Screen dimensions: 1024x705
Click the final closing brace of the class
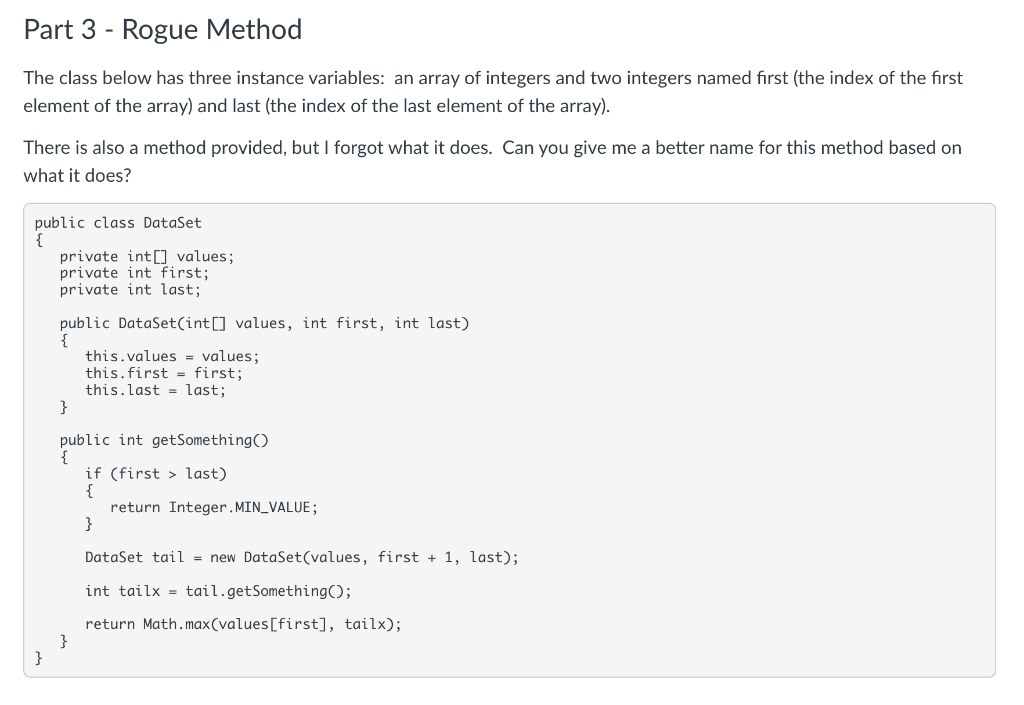(39, 657)
